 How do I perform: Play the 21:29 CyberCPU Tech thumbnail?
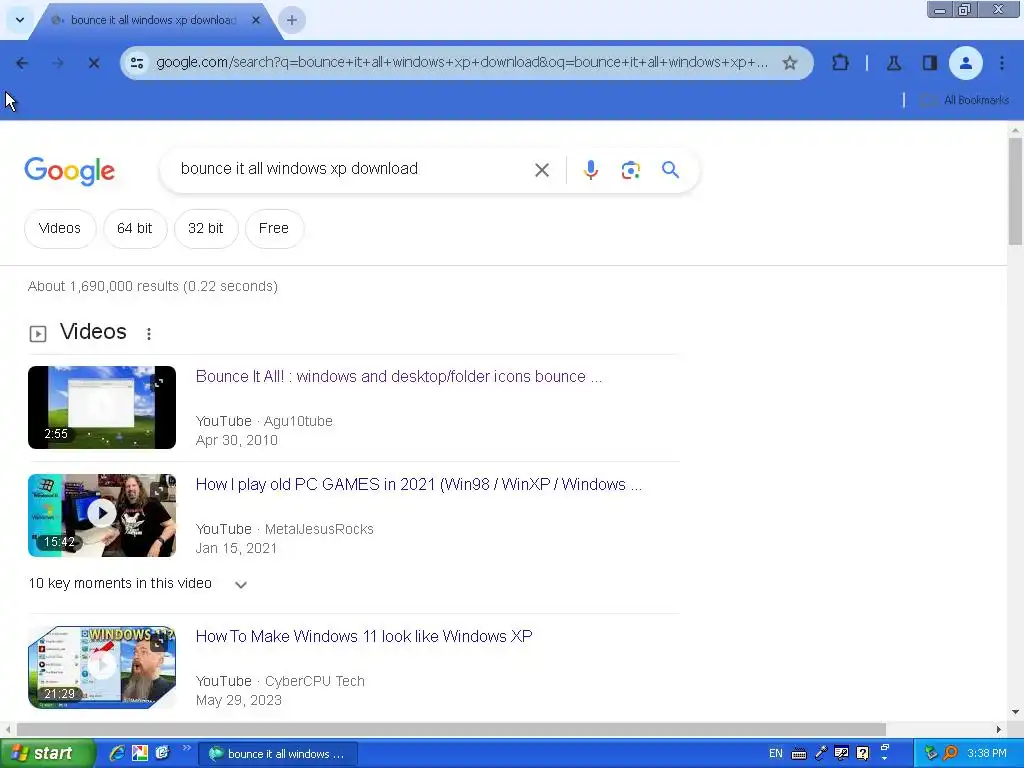pos(102,667)
